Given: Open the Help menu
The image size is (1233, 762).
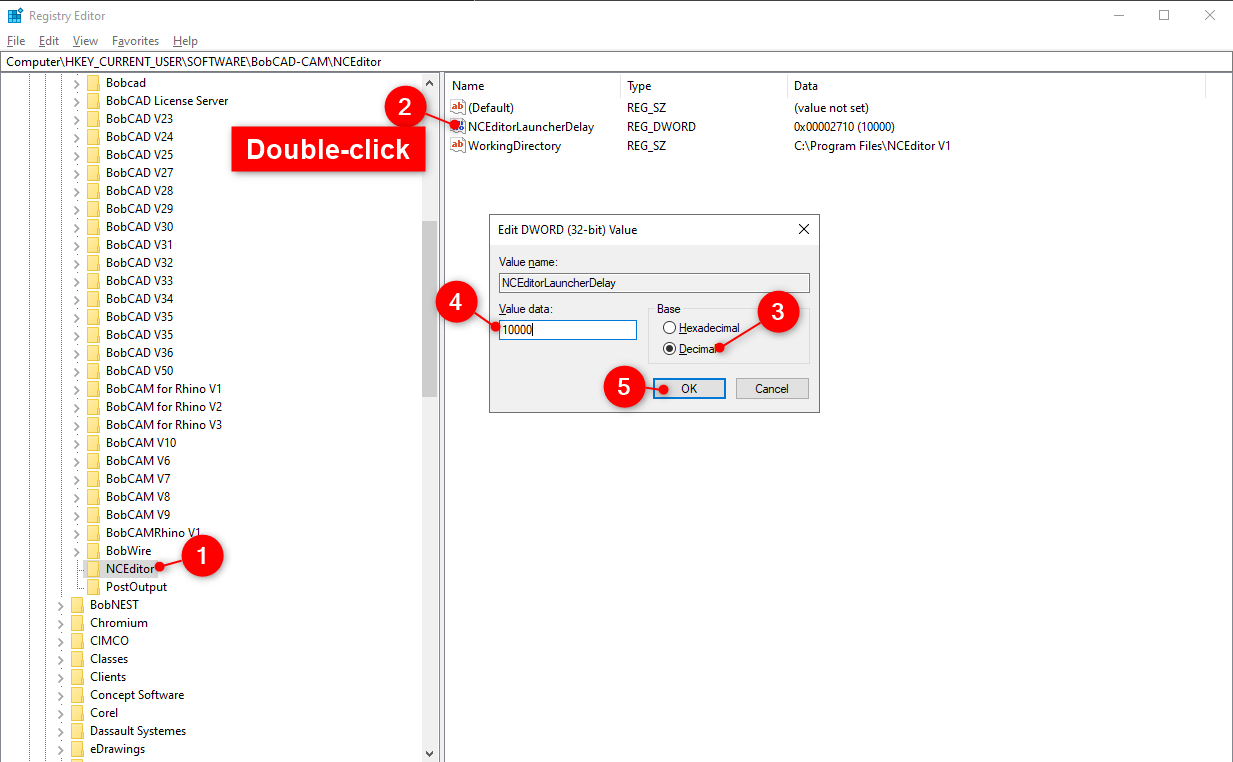Looking at the screenshot, I should click(185, 41).
